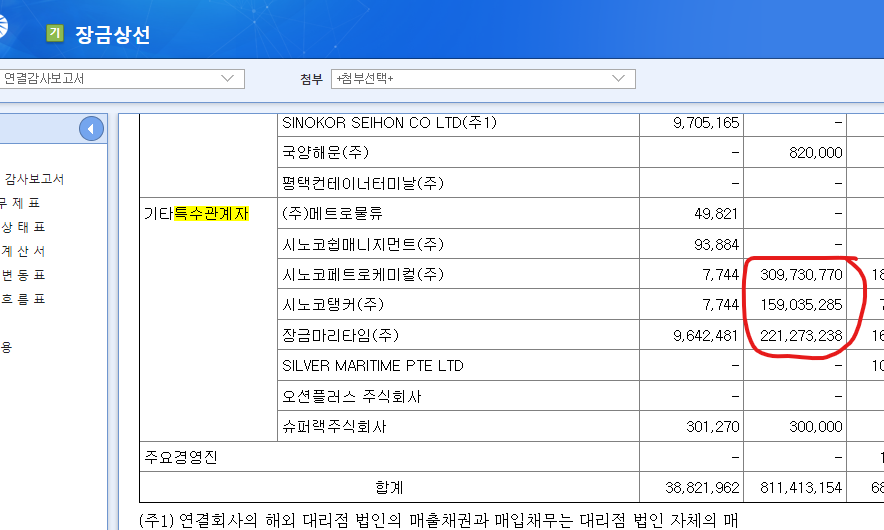Select the value 159,035,285
This screenshot has width=884, height=530.
click(x=801, y=305)
